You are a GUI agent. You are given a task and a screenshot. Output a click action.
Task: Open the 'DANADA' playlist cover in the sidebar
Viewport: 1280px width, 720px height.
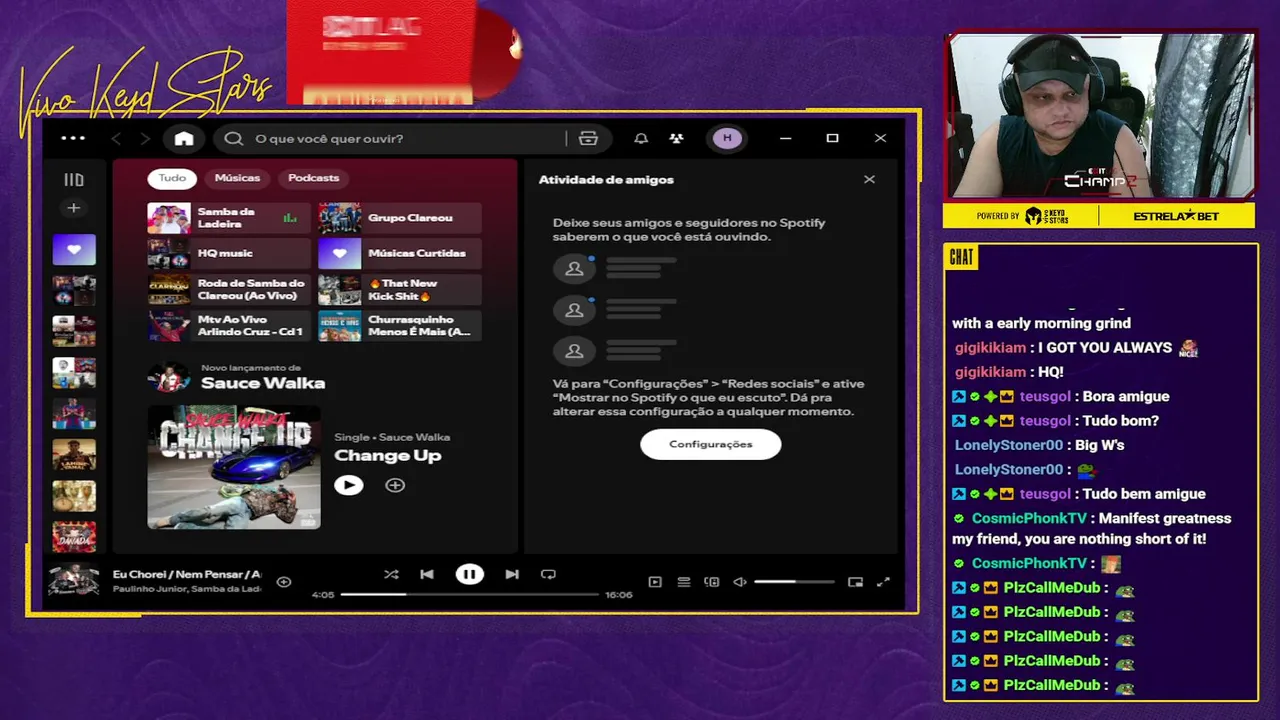74,536
